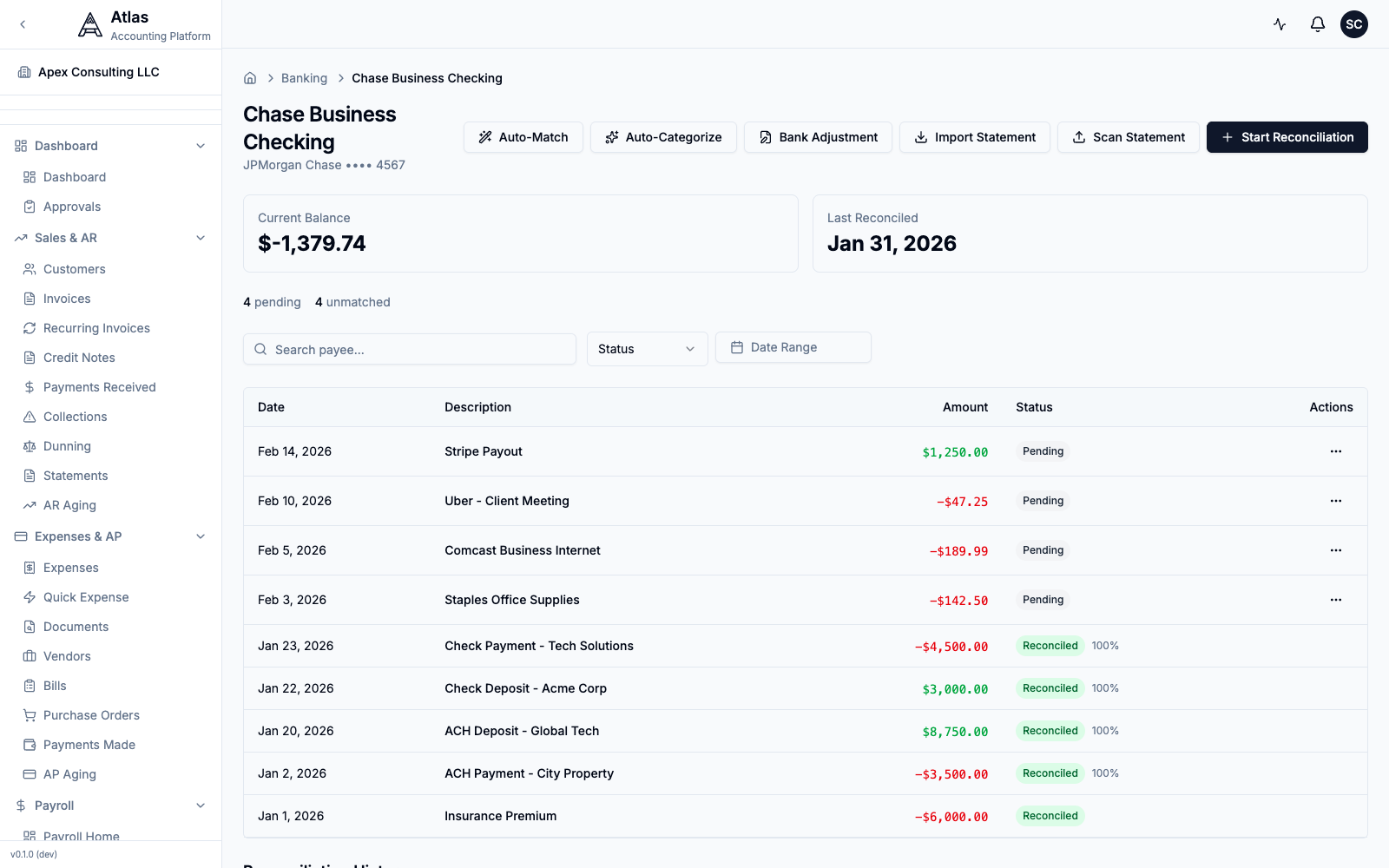This screenshot has width=1389, height=868.
Task: Select ACH Deposit - Global Tech row
Action: 806,731
